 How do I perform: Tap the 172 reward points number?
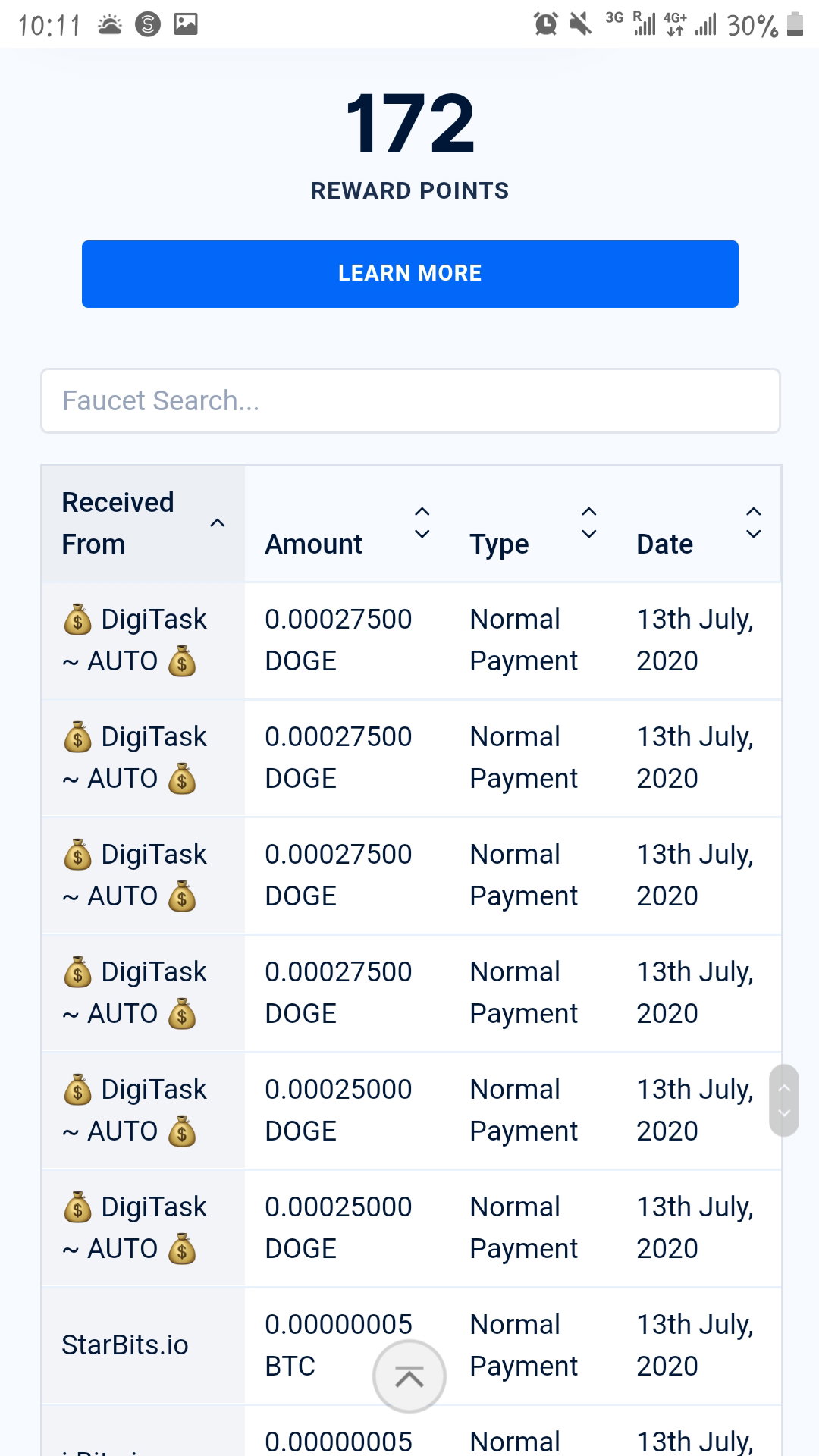pos(409,123)
